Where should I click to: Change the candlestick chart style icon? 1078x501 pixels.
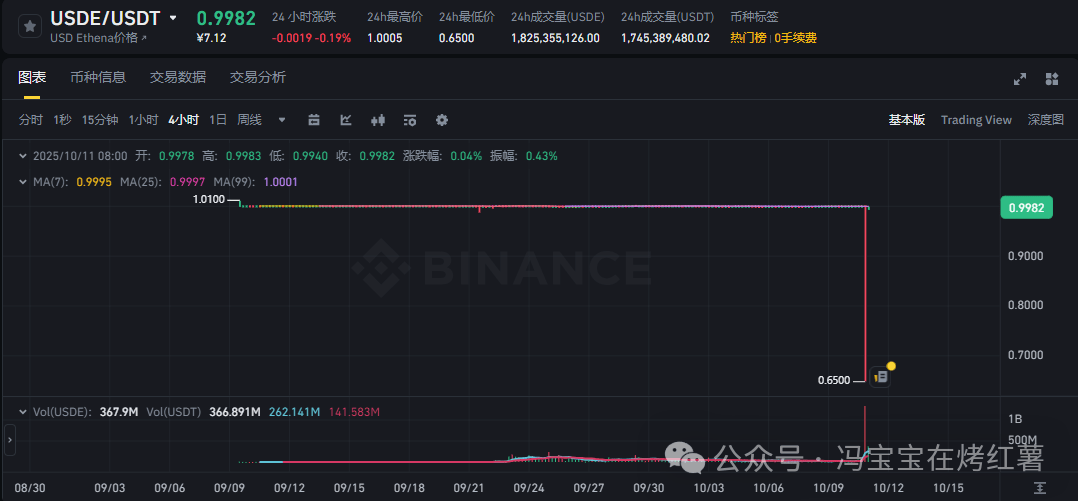point(378,120)
